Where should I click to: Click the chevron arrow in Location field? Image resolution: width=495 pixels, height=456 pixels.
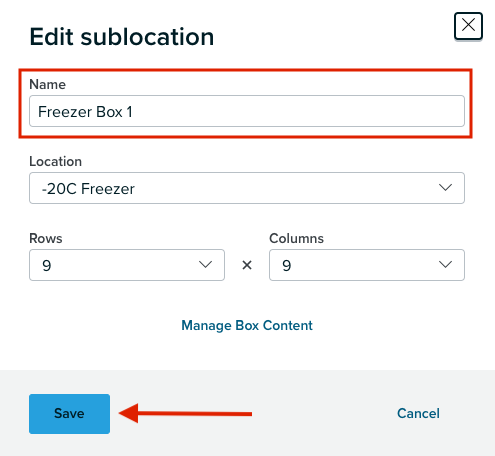coord(445,188)
